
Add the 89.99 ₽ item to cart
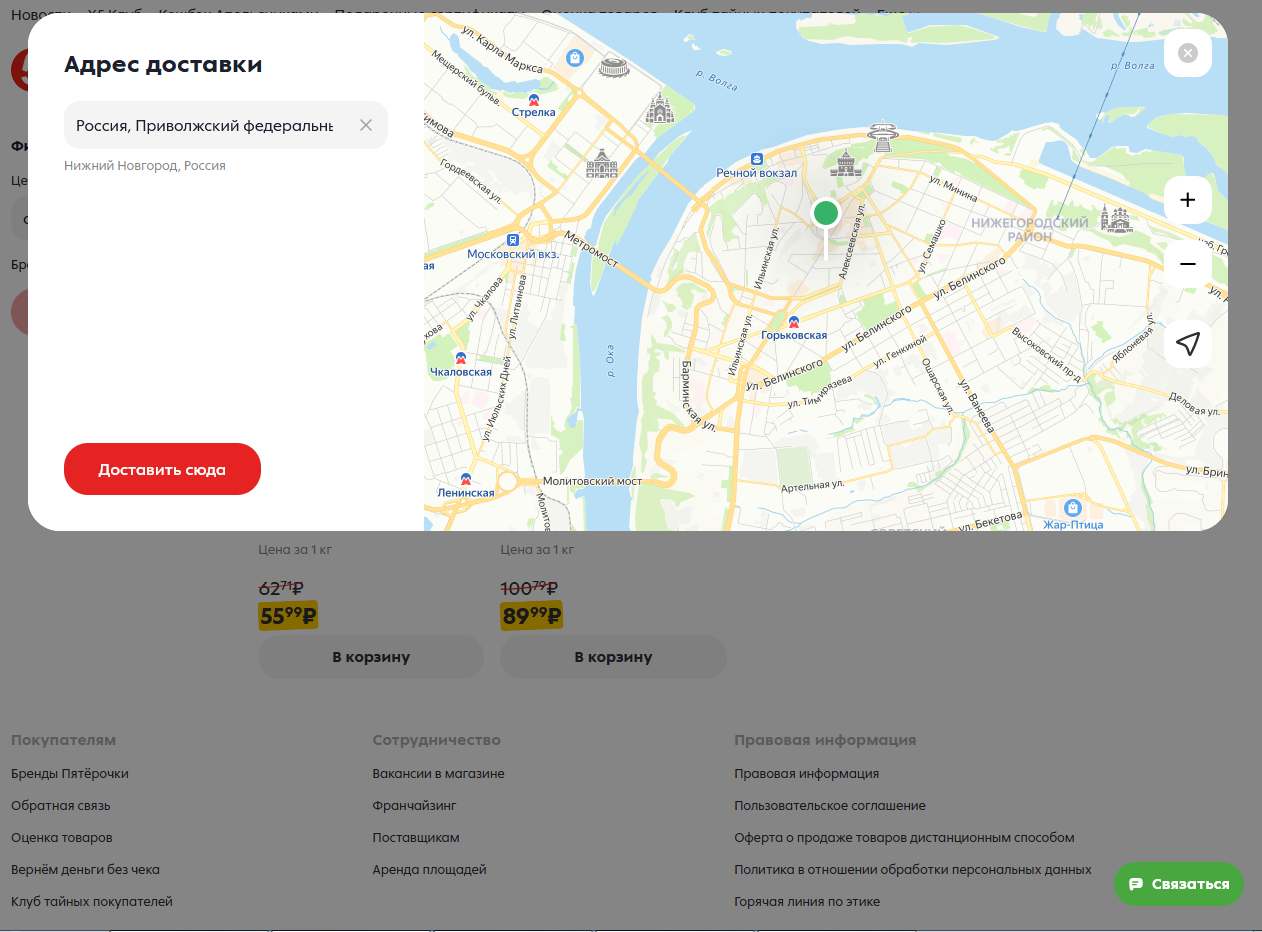coord(613,657)
